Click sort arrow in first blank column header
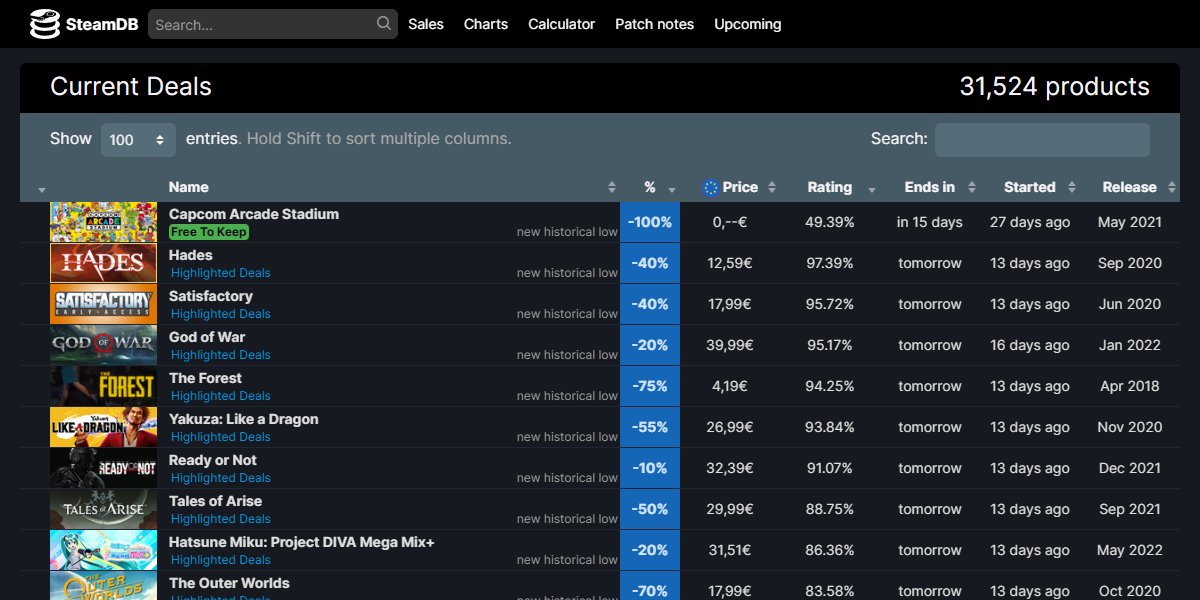The height and width of the screenshot is (600, 1200). pyautogui.click(x=42, y=190)
